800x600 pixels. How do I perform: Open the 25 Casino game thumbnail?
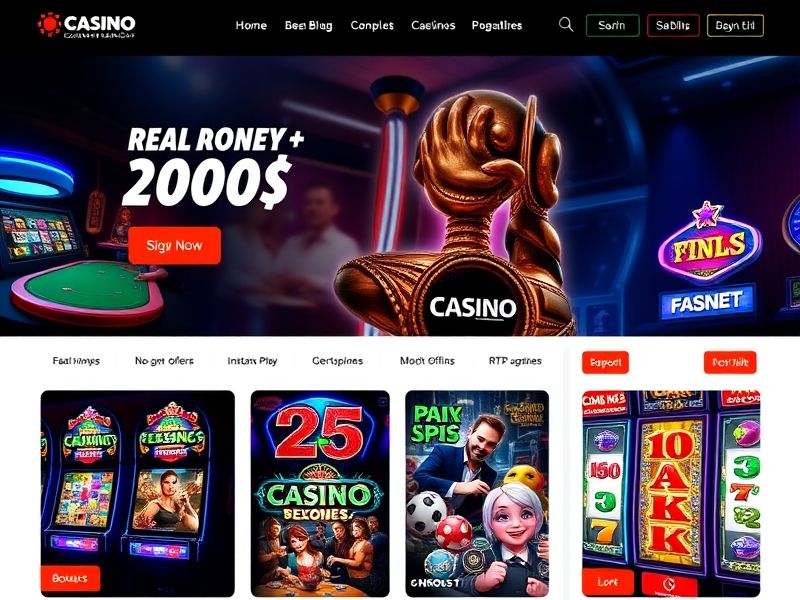320,493
